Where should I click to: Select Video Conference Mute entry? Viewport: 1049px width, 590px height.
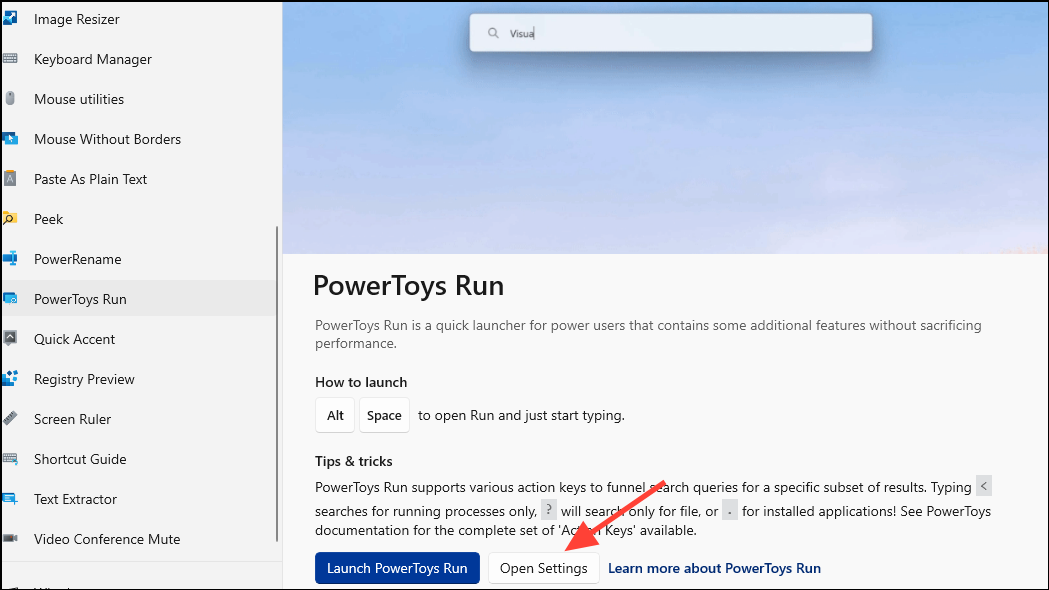click(139, 538)
